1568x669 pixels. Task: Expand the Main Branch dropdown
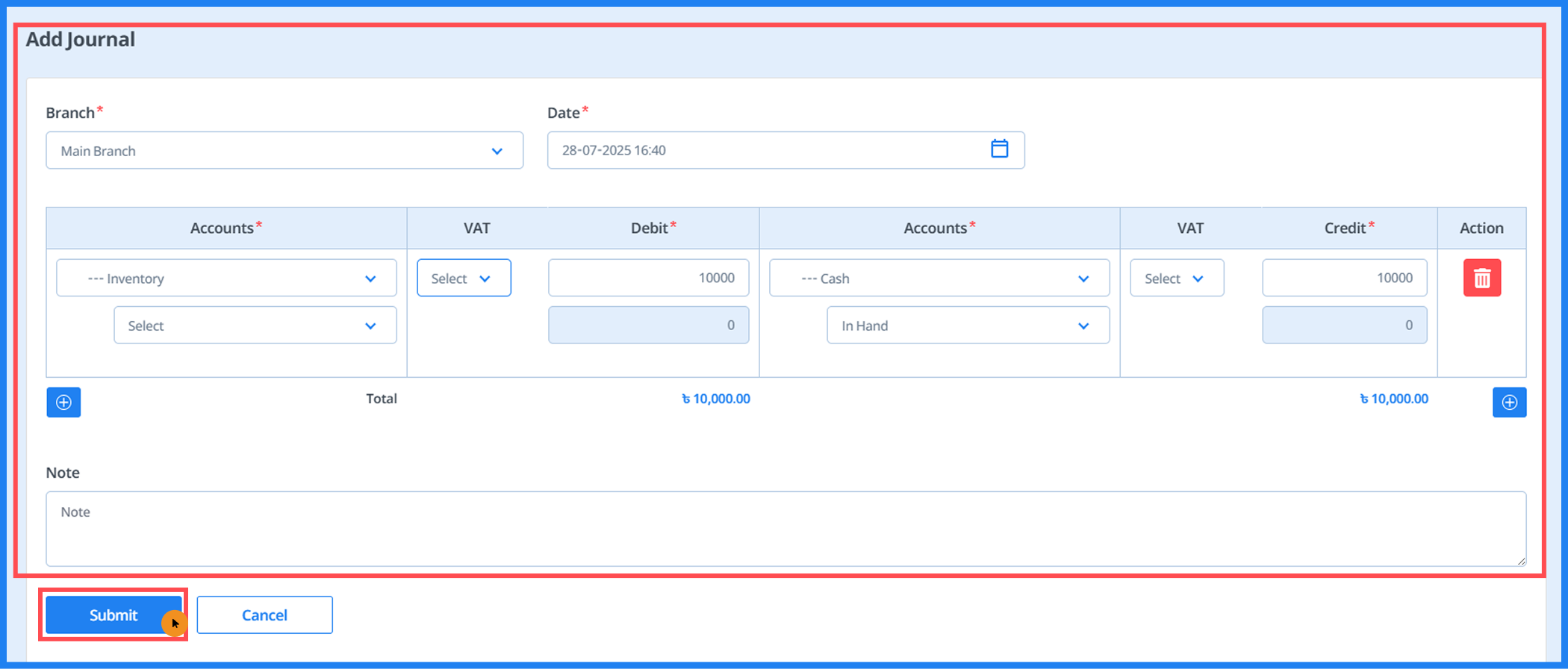284,151
